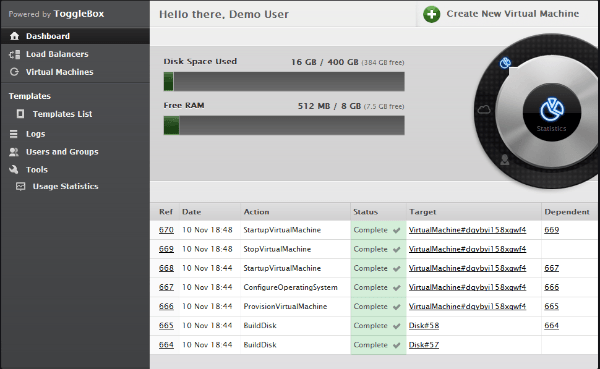
Task: Open transaction Ref 670
Action: (x=166, y=230)
